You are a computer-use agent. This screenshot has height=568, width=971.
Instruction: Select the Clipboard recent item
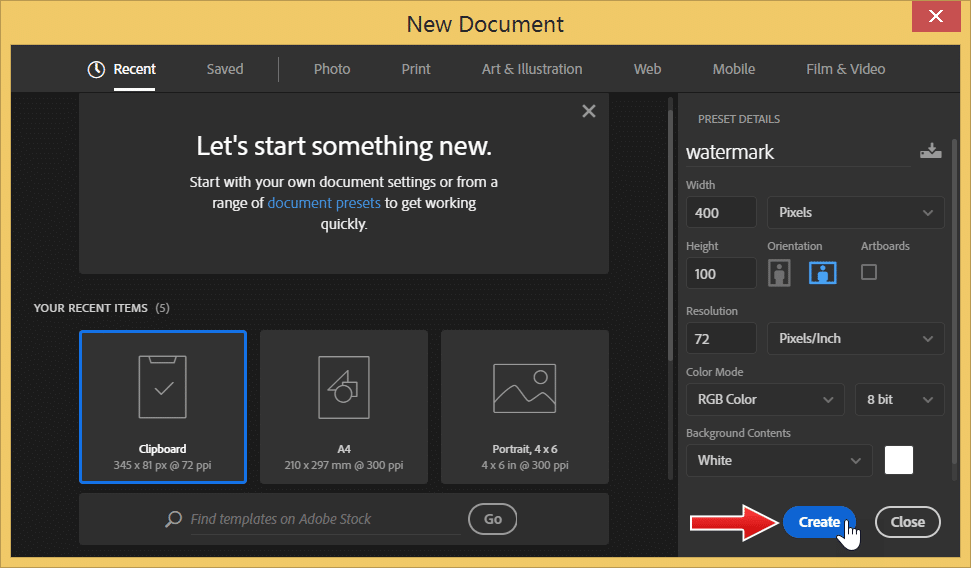click(x=163, y=406)
